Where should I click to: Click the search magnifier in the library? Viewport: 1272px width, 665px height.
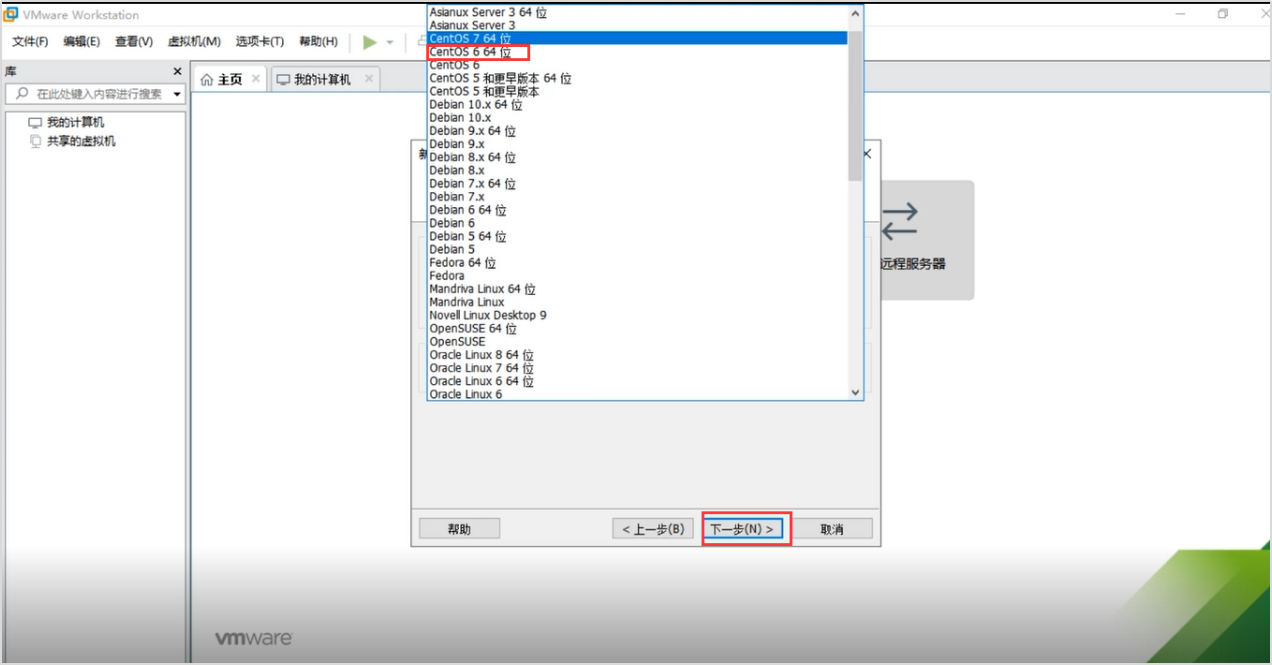coord(21,93)
